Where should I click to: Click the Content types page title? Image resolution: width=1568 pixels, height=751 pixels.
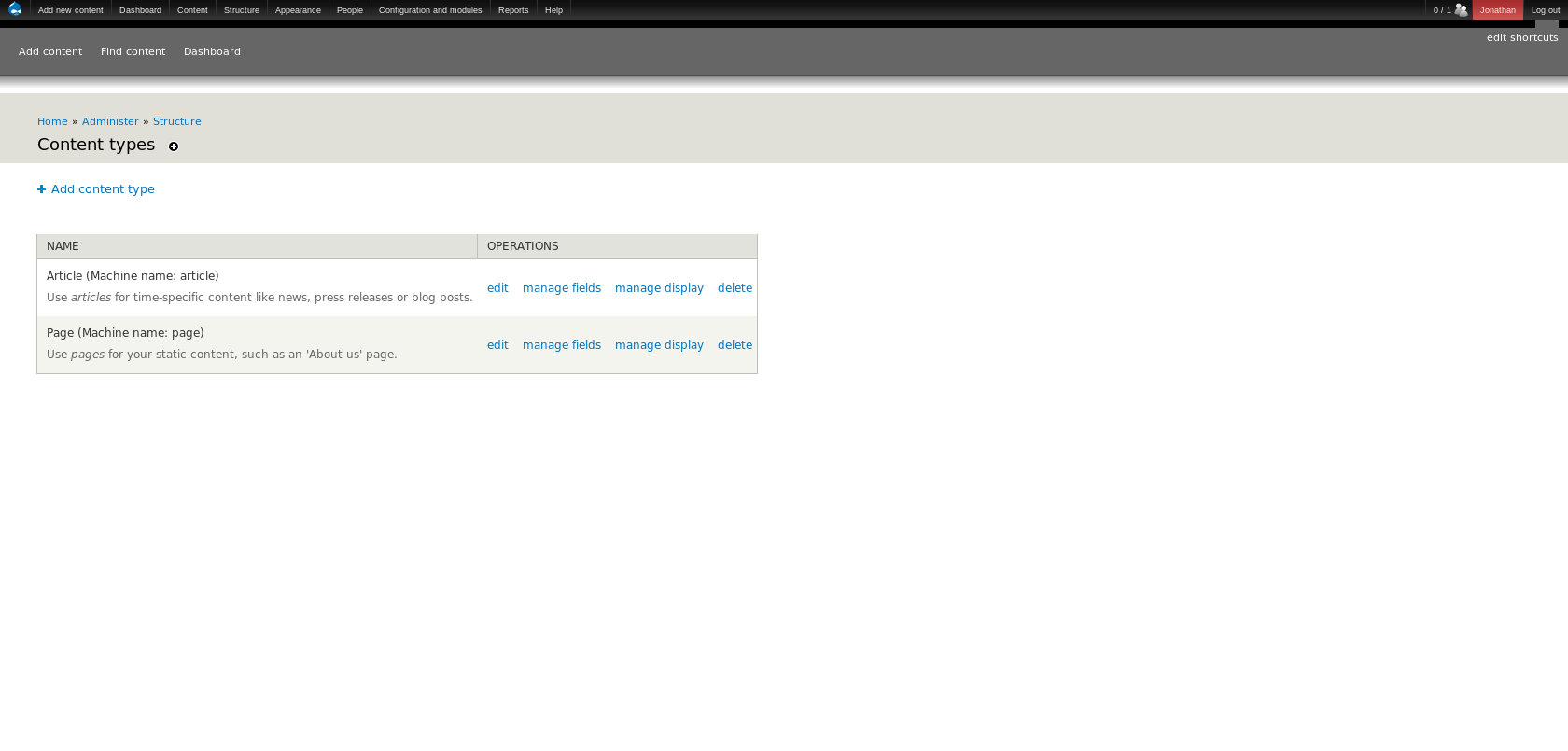pyautogui.click(x=96, y=145)
